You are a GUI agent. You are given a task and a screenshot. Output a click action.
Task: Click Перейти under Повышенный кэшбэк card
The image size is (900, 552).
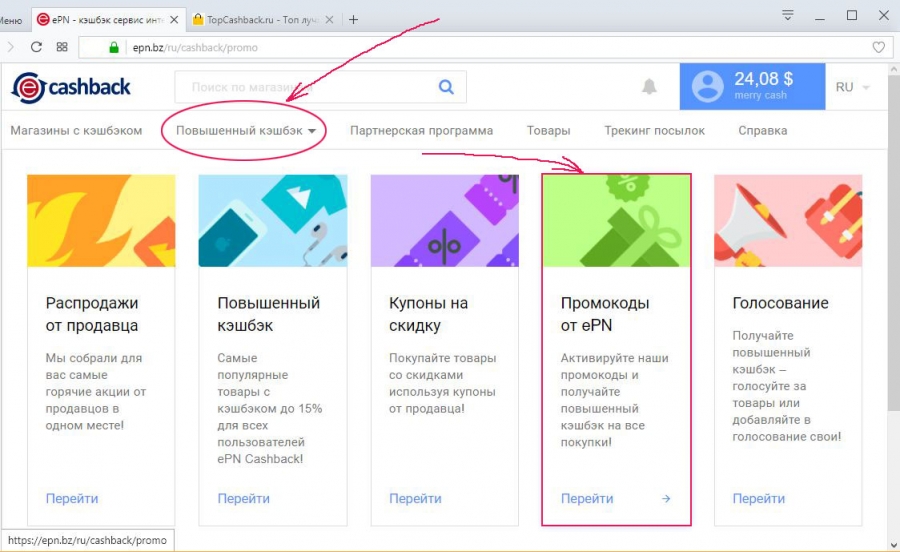point(243,499)
